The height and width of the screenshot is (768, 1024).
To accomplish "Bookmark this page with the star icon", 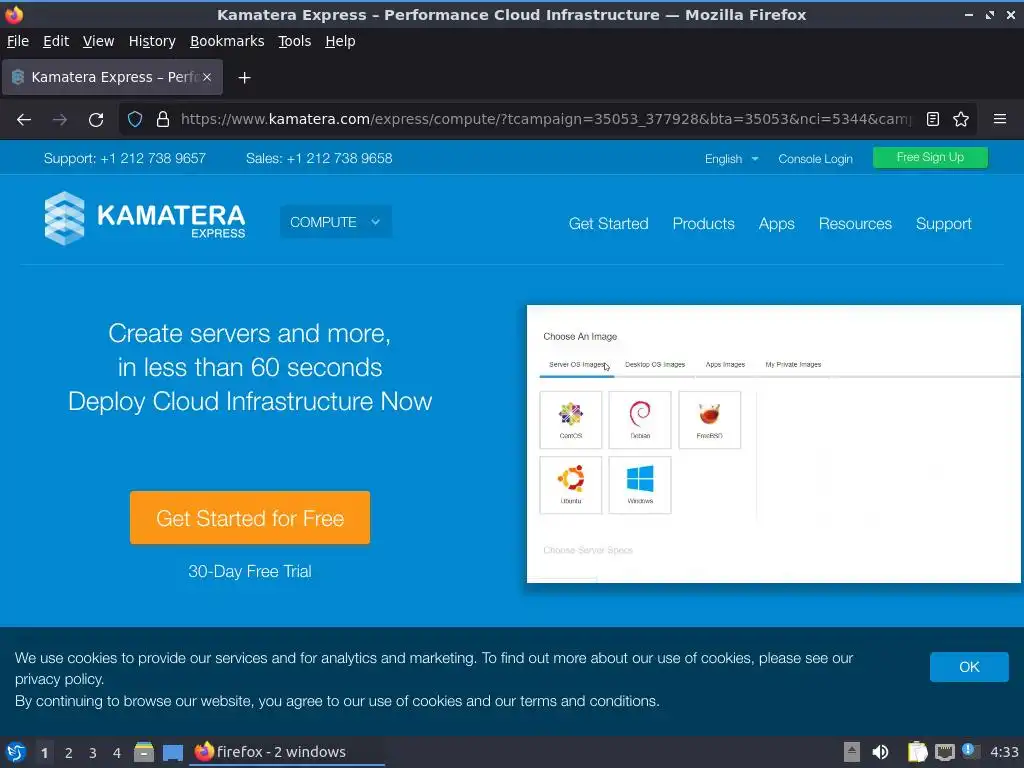I will [961, 120].
